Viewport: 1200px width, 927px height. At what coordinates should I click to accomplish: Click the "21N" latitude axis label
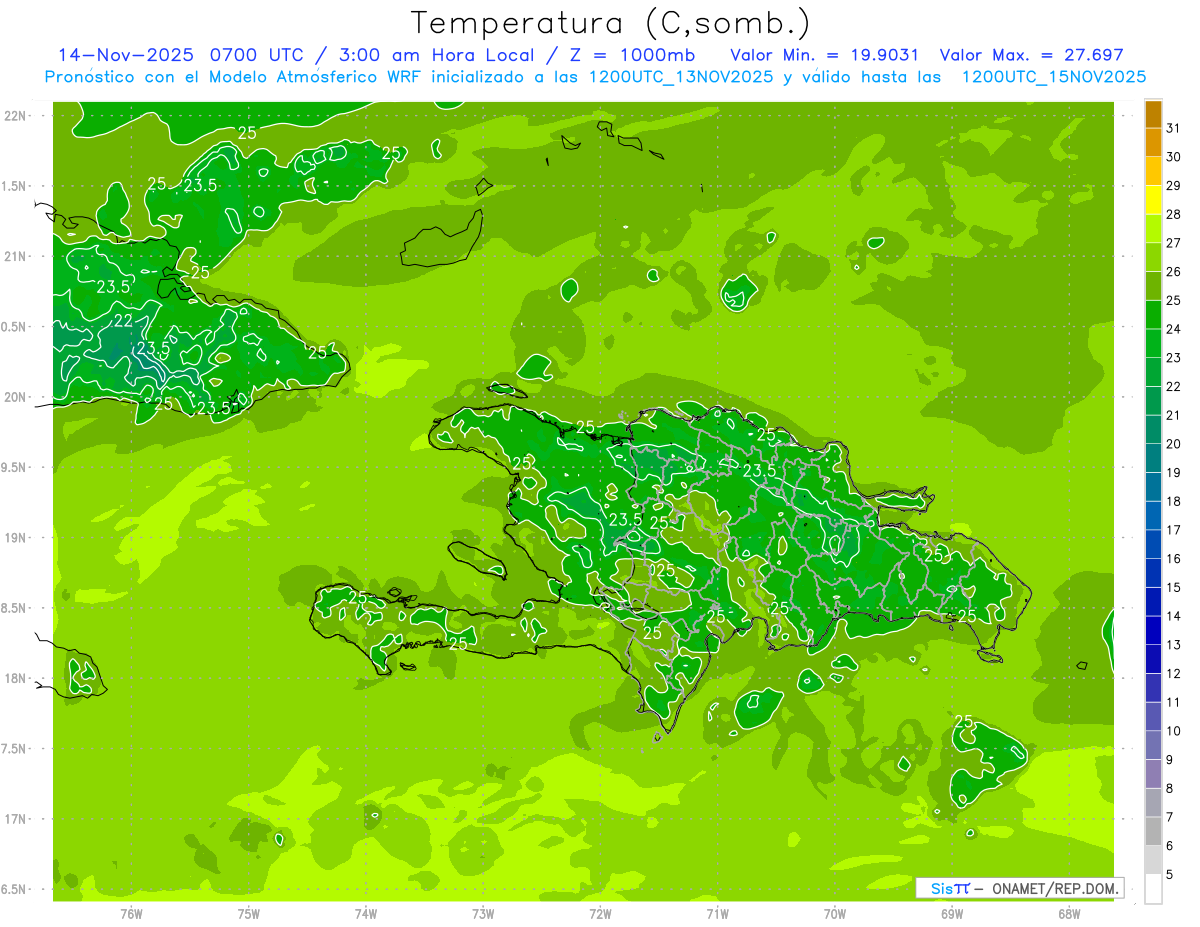click(x=15, y=256)
